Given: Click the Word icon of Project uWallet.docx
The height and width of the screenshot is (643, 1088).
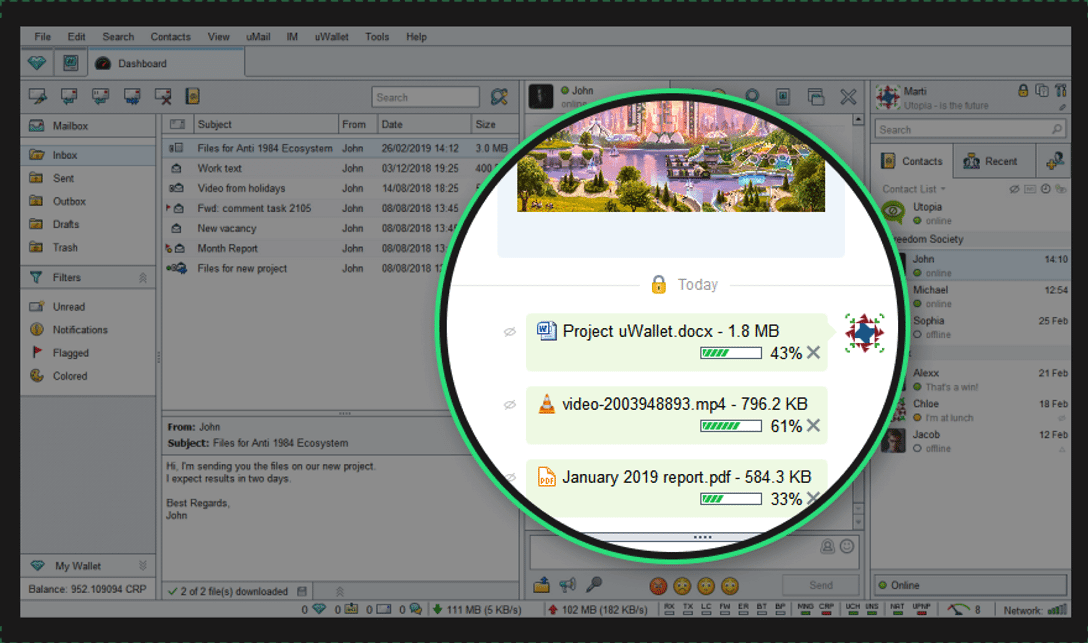Looking at the screenshot, I should click(x=547, y=331).
